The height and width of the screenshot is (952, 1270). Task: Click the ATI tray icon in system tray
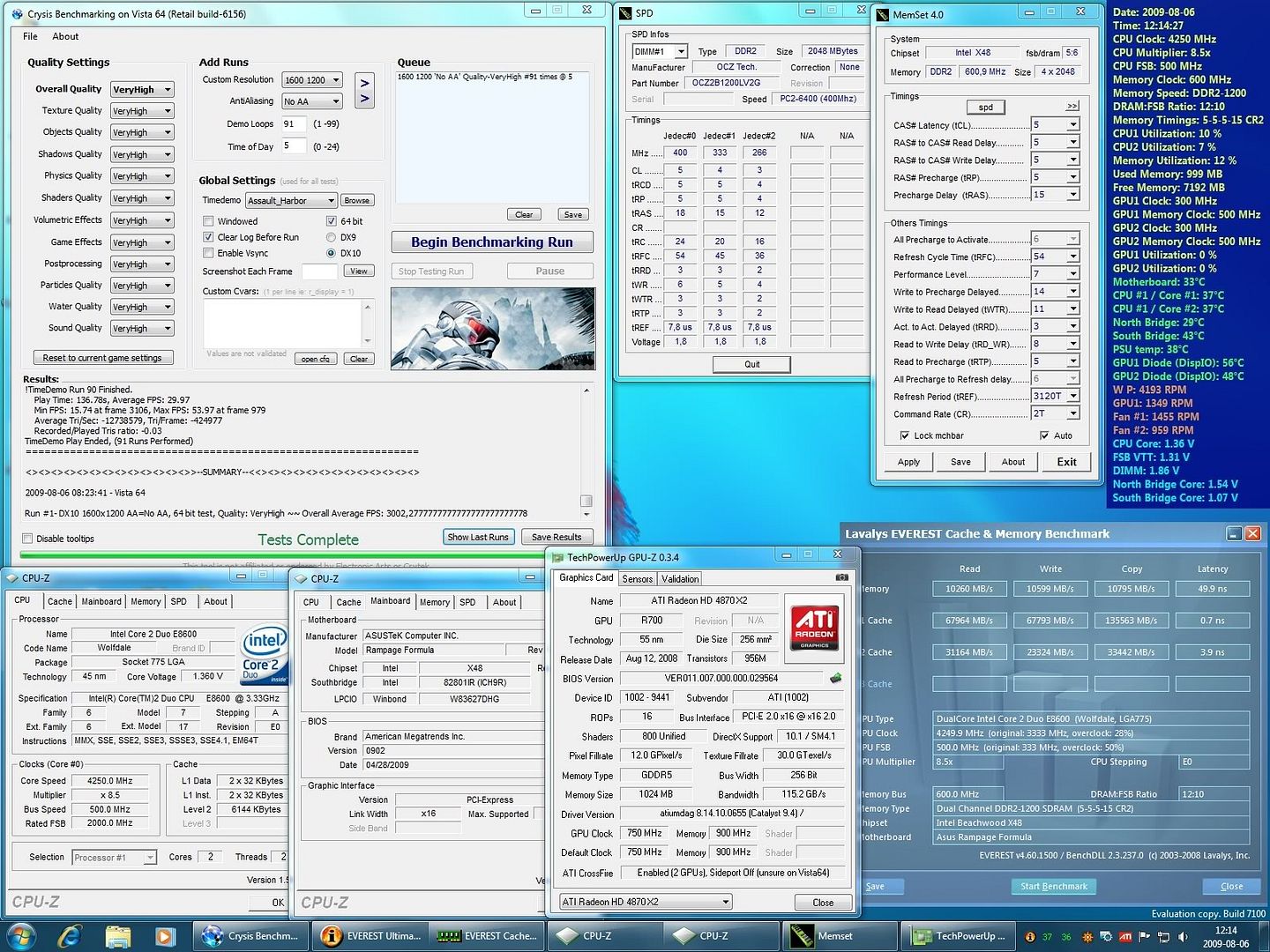1125,936
